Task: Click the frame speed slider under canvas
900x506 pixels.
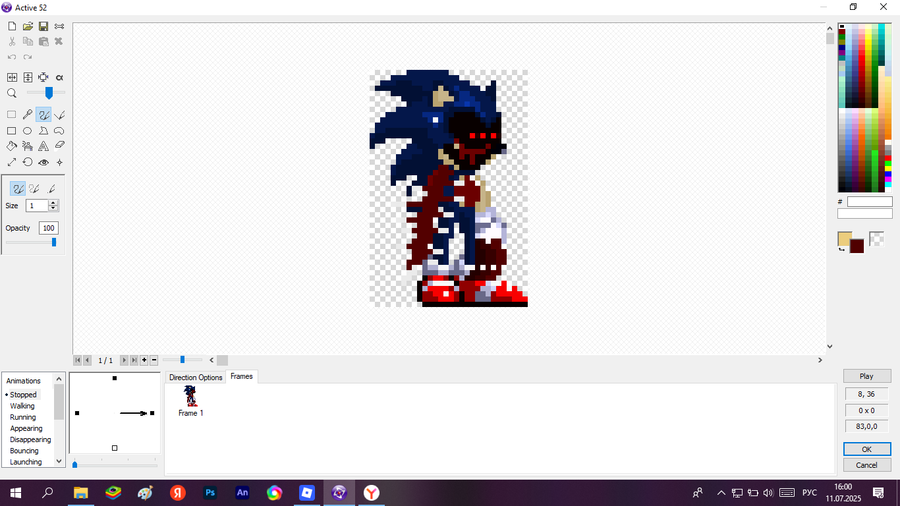Action: click(x=183, y=360)
